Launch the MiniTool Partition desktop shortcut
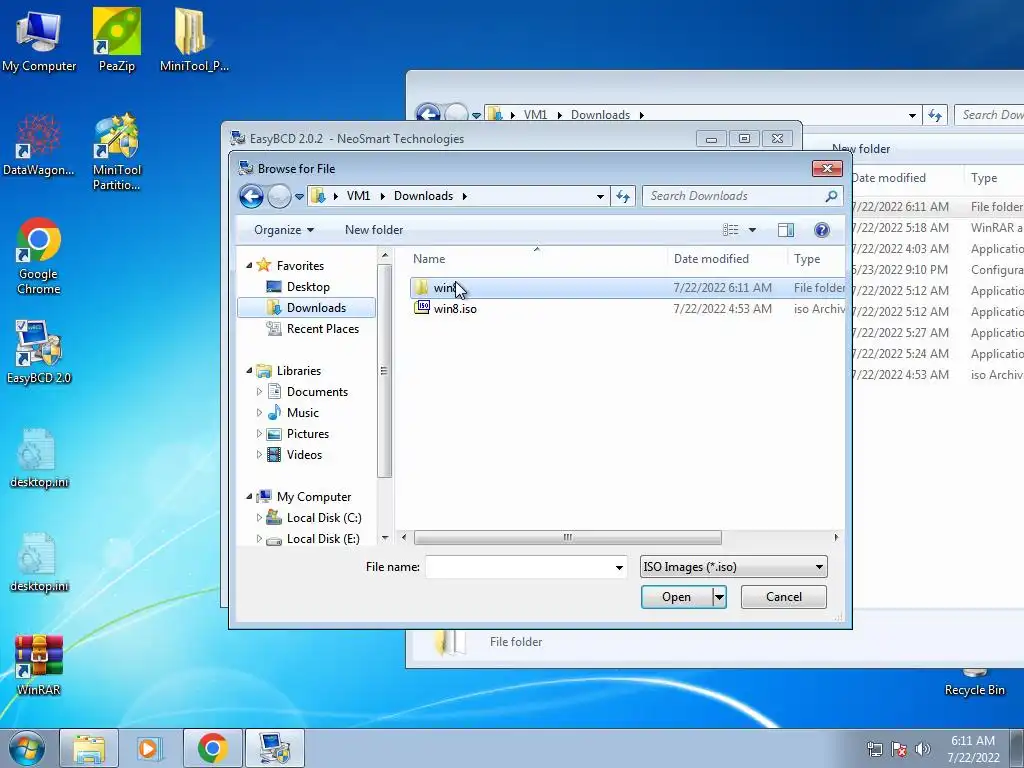 116,152
